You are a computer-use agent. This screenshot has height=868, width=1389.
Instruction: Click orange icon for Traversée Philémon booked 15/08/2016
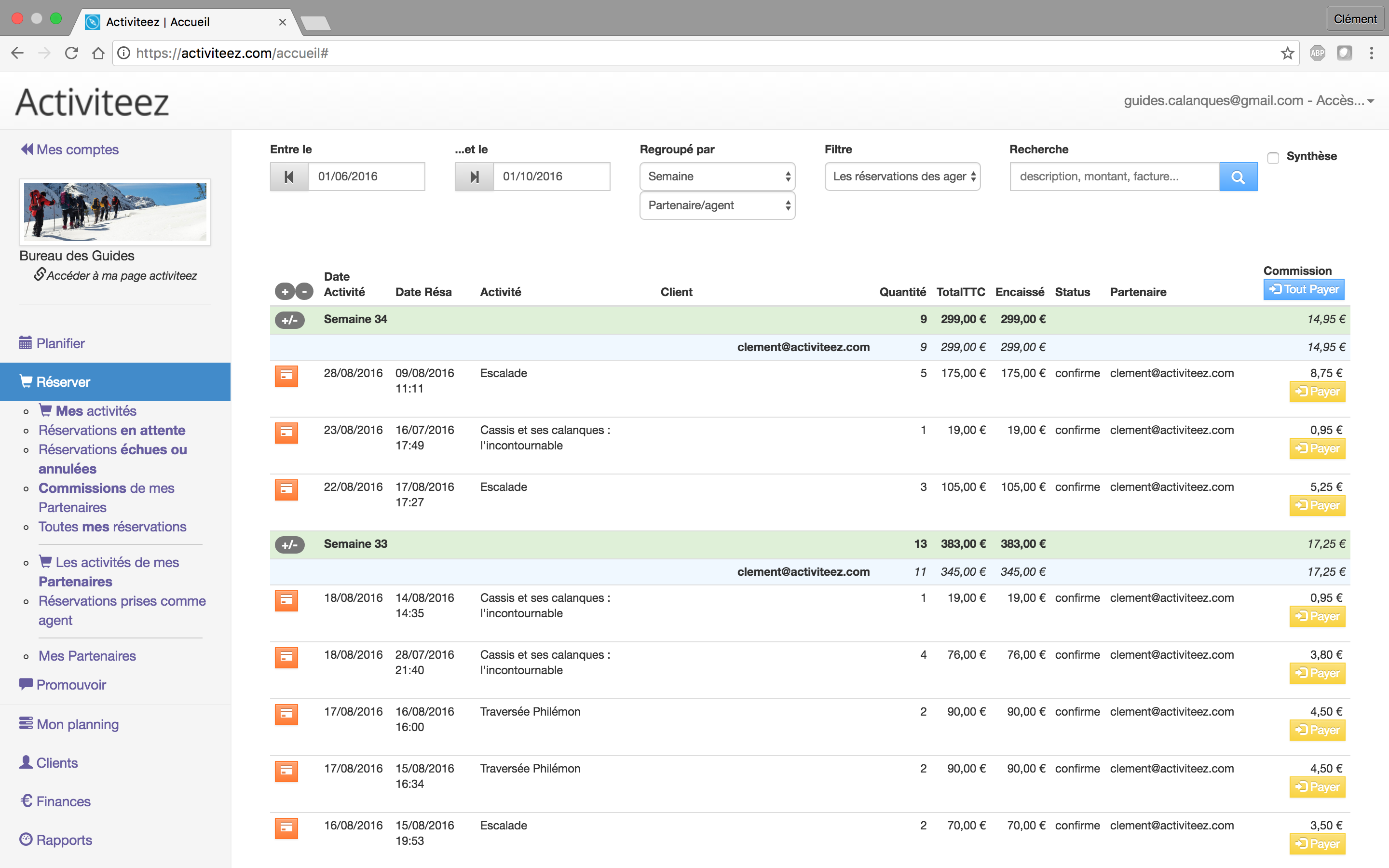[x=286, y=771]
